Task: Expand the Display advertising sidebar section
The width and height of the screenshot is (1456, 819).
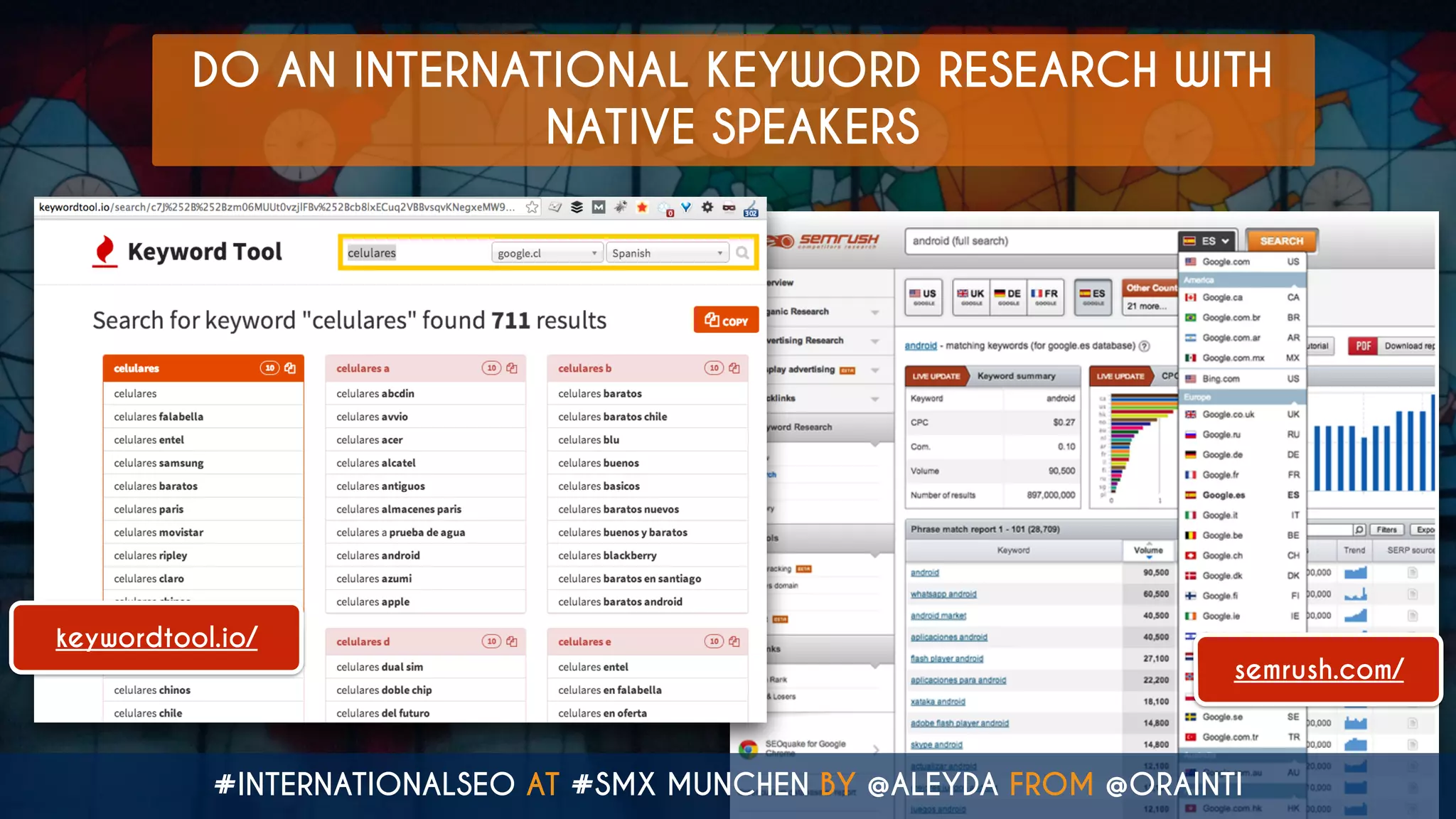Action: (x=875, y=370)
